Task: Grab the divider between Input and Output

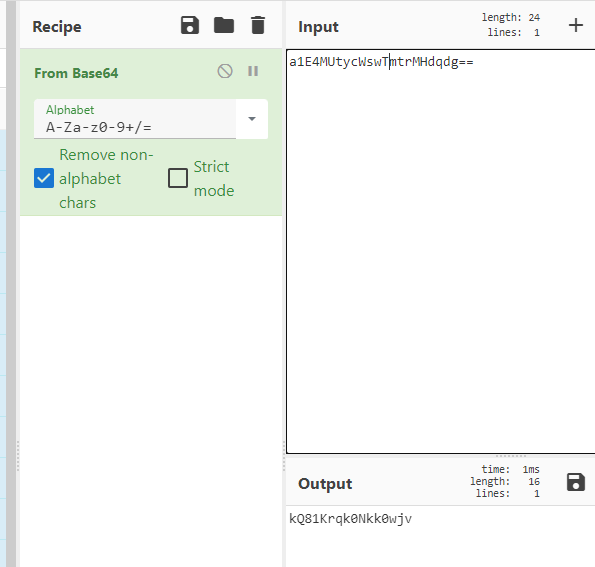Action: pyautogui.click(x=510, y=455)
